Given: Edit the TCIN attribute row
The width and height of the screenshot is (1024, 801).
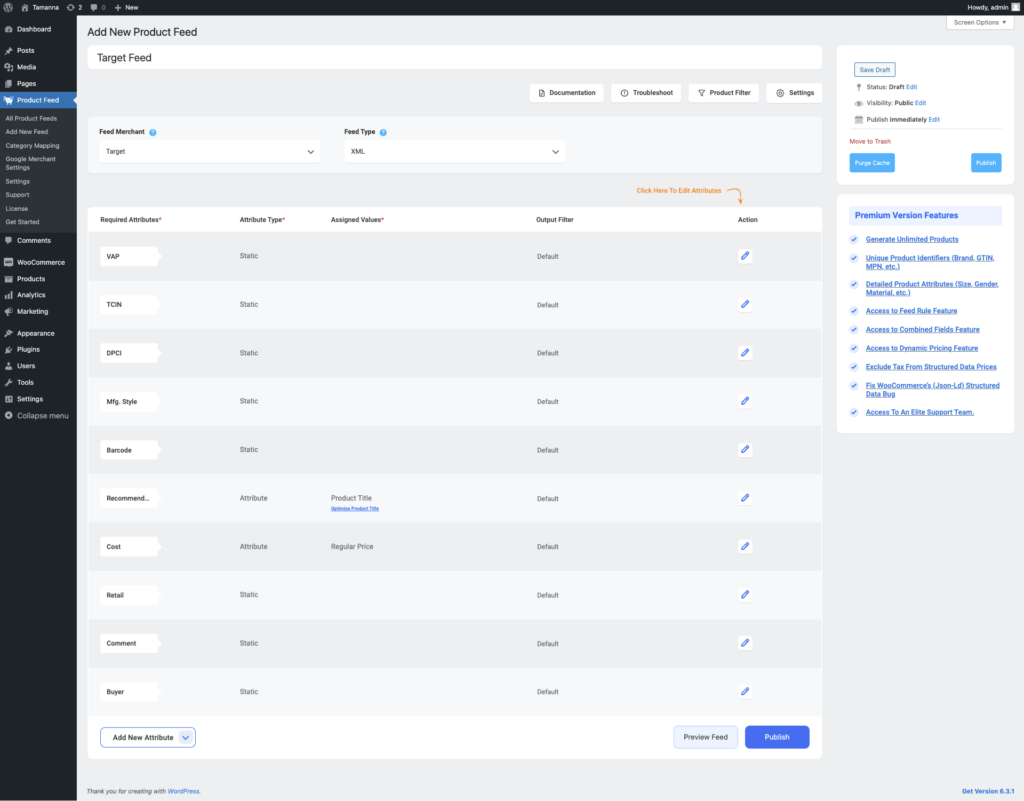Looking at the screenshot, I should tap(744, 304).
